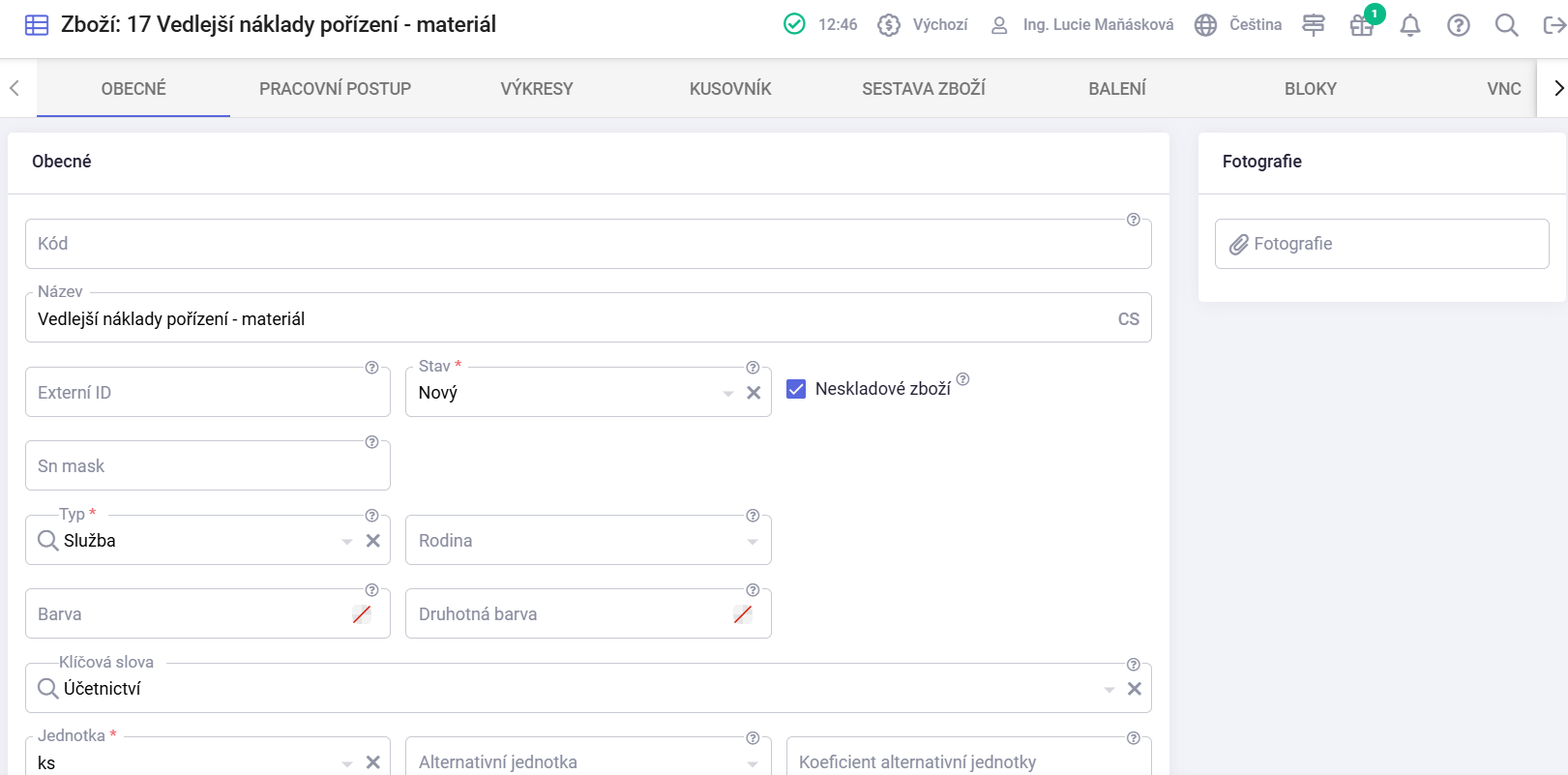Show the help hint for the Barva field

pyautogui.click(x=371, y=590)
